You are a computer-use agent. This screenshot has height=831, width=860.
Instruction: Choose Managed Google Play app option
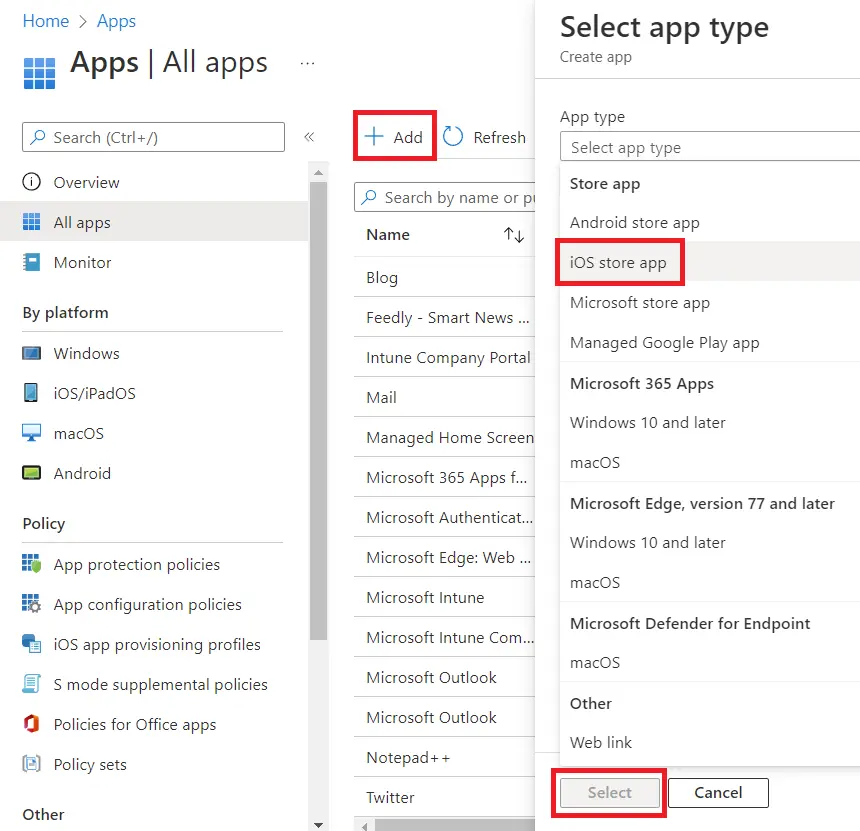[664, 342]
